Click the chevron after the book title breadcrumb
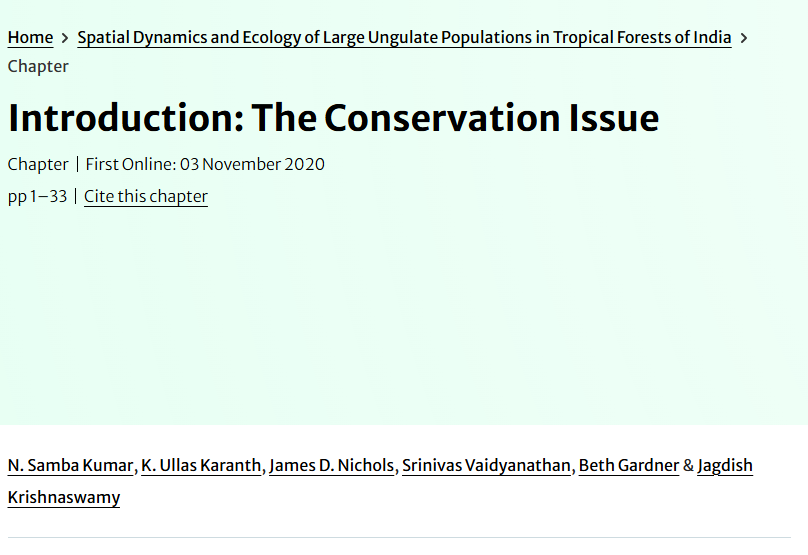The image size is (808, 555). coord(744,38)
